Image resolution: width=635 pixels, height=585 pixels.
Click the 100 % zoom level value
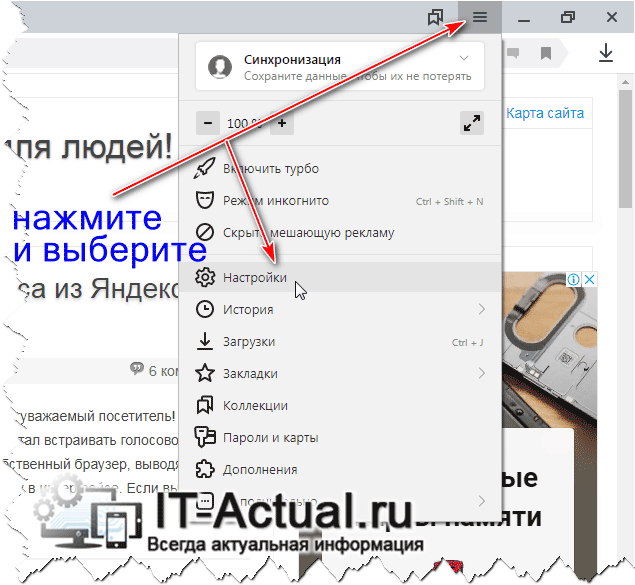[x=244, y=123]
